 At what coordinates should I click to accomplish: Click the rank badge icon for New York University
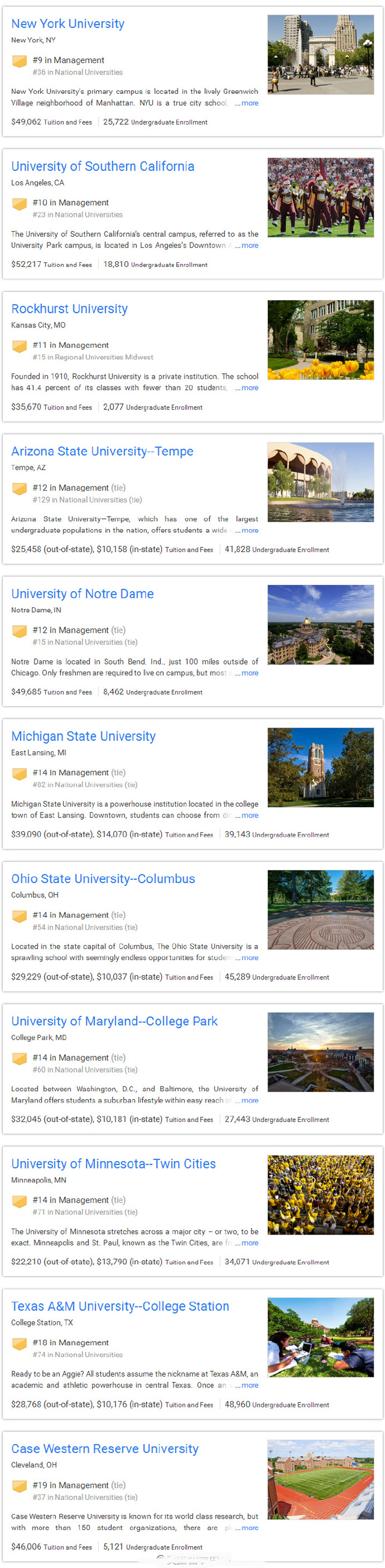pyautogui.click(x=19, y=61)
